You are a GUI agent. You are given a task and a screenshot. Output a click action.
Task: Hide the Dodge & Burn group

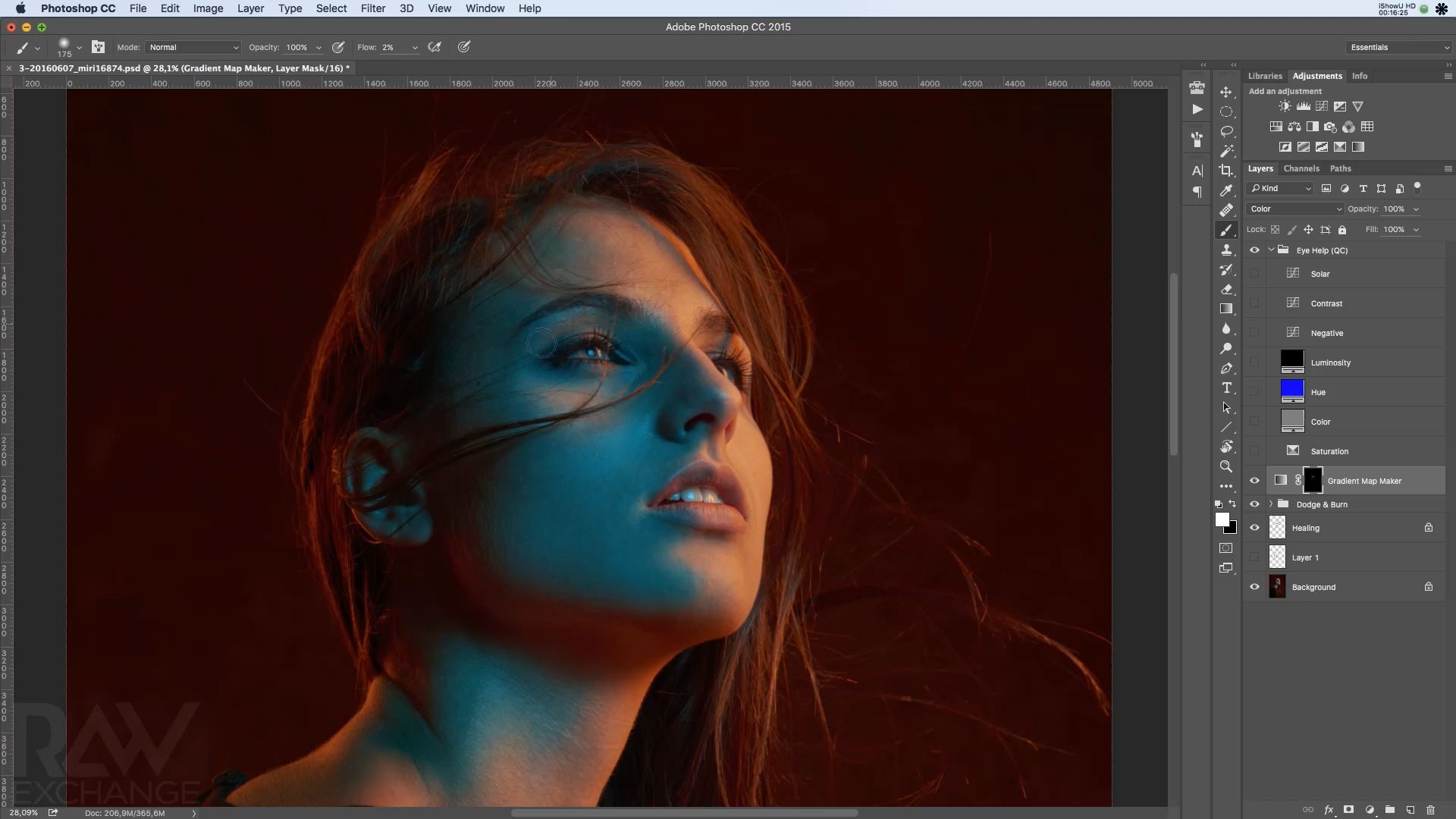(x=1254, y=504)
